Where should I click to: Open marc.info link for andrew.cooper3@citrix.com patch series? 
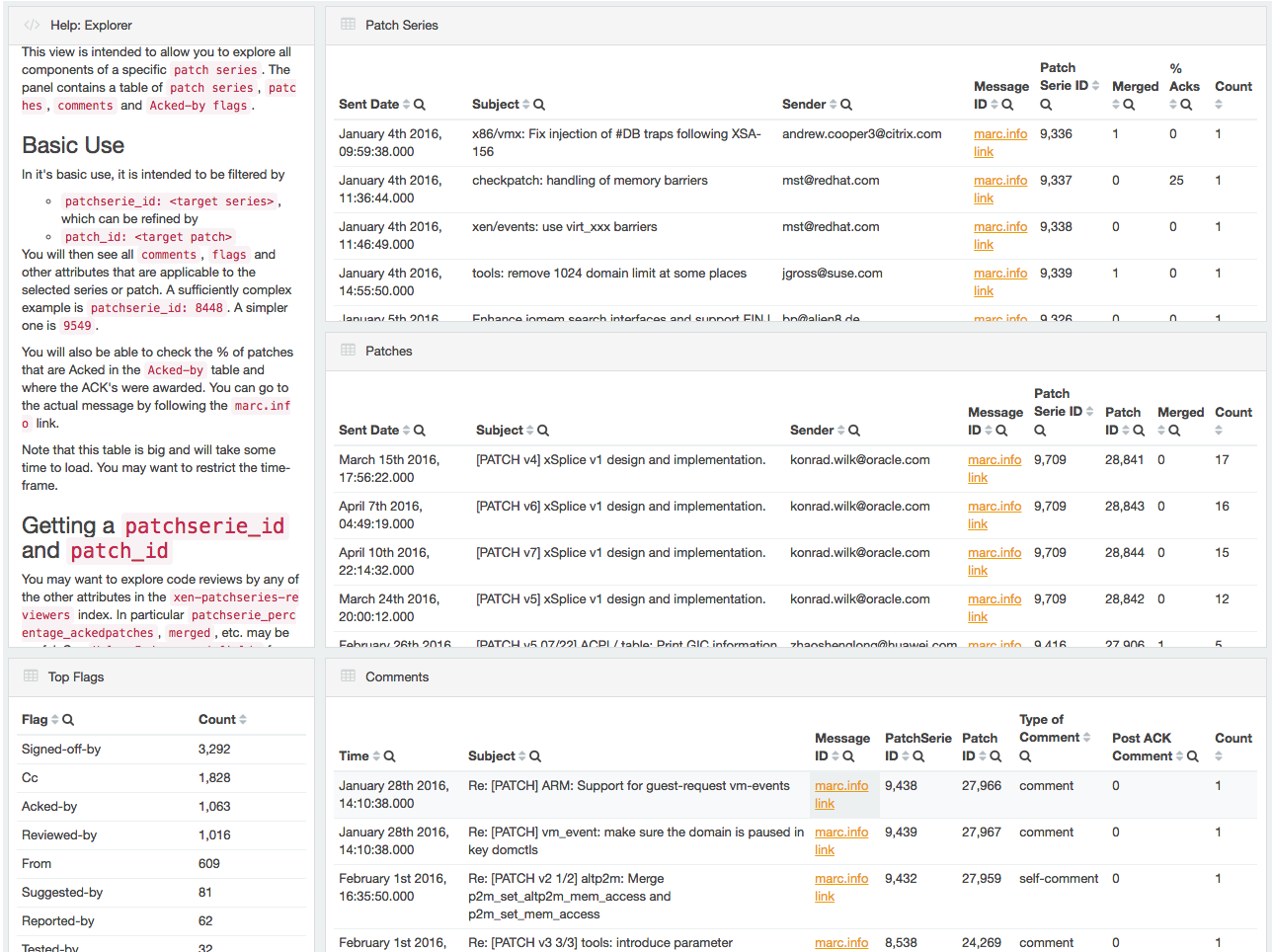(999, 134)
